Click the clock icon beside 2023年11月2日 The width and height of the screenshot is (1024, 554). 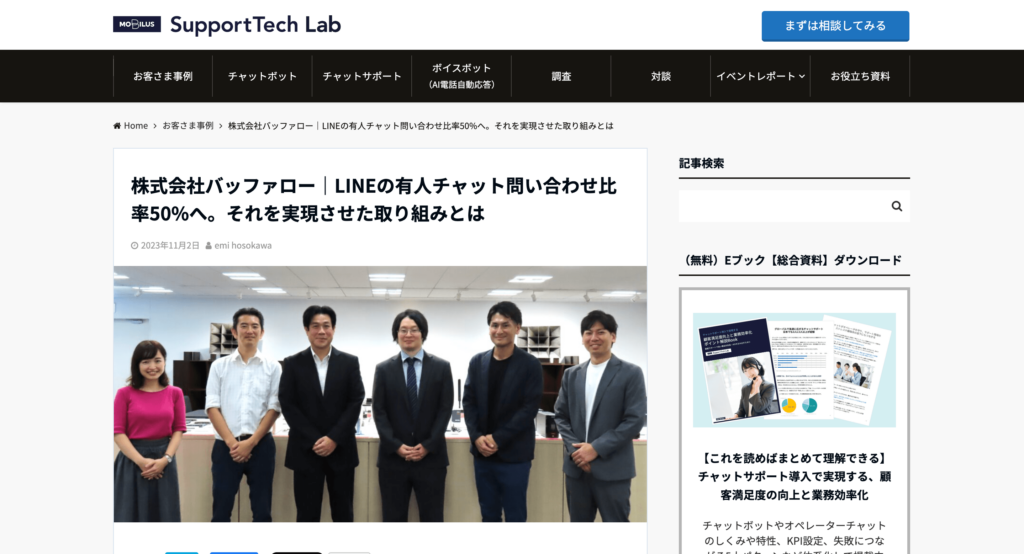(x=135, y=246)
